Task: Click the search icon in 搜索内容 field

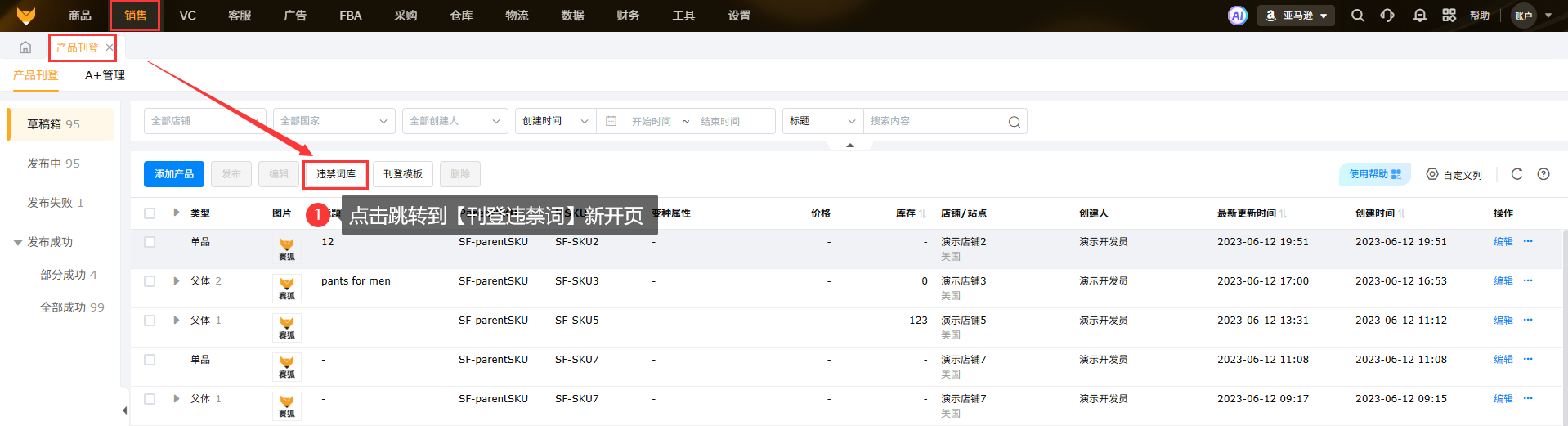Action: (1015, 122)
